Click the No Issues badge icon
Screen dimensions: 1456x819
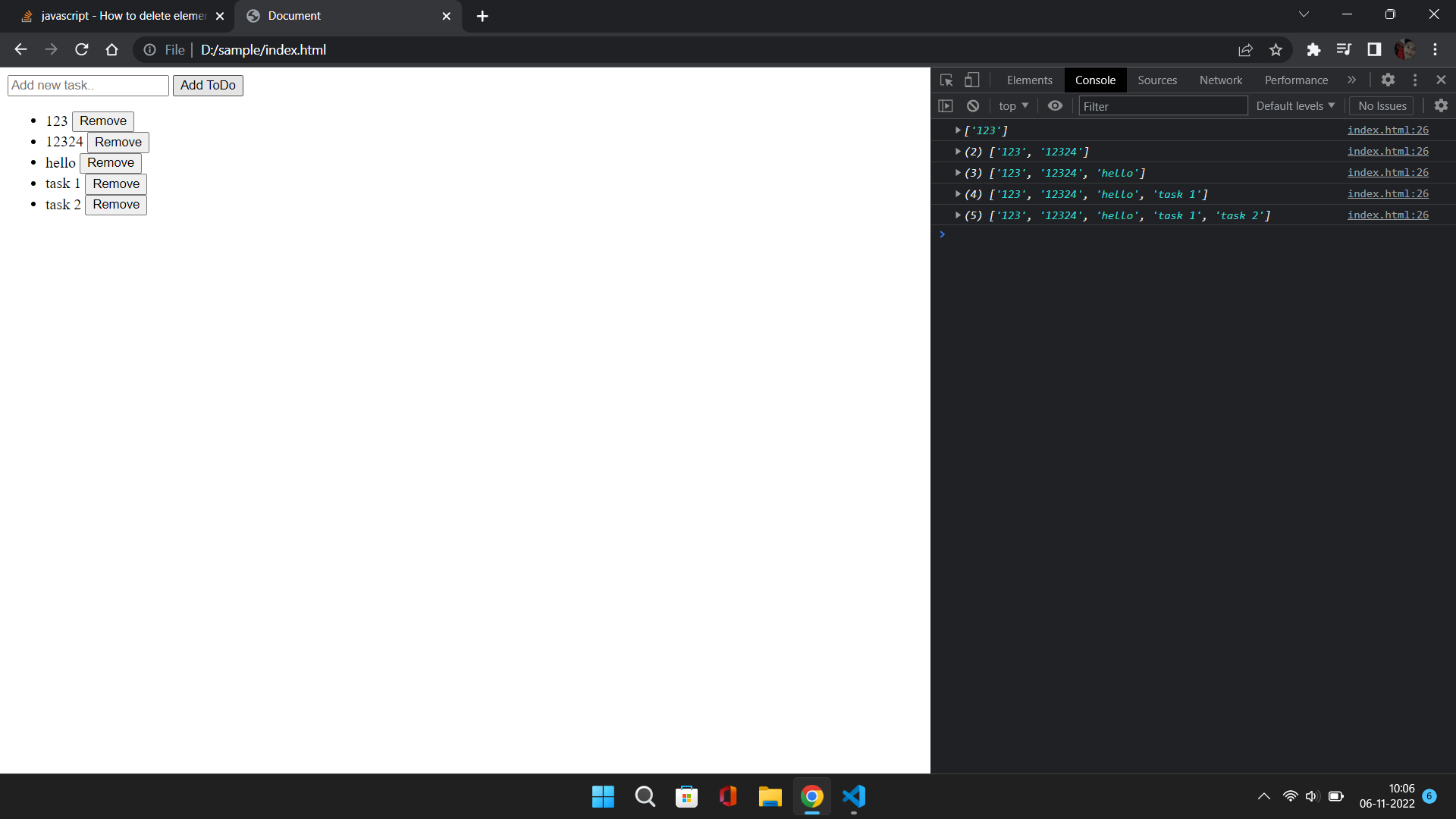1383,106
